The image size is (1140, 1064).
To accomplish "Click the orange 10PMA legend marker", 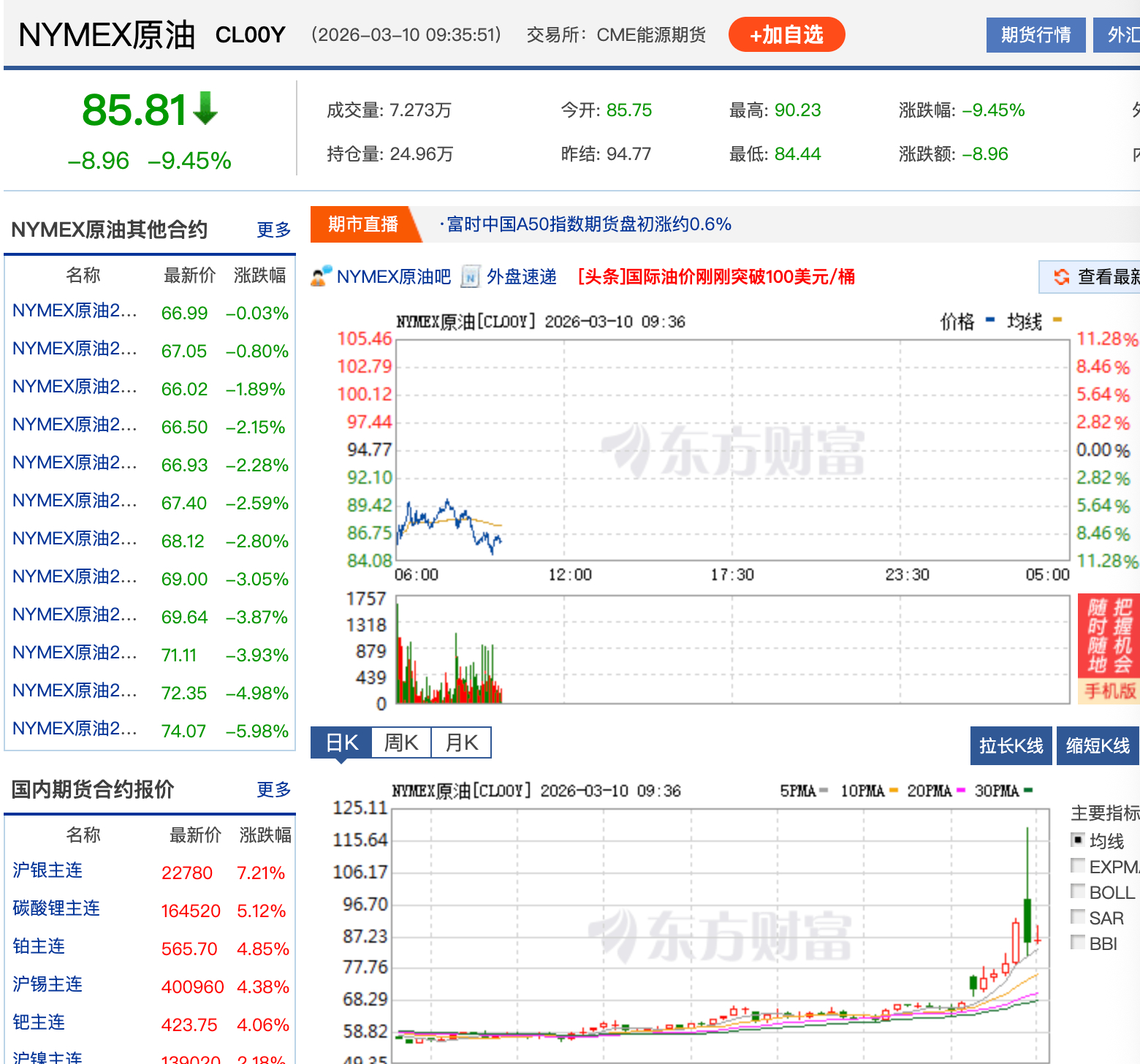I will click(894, 790).
